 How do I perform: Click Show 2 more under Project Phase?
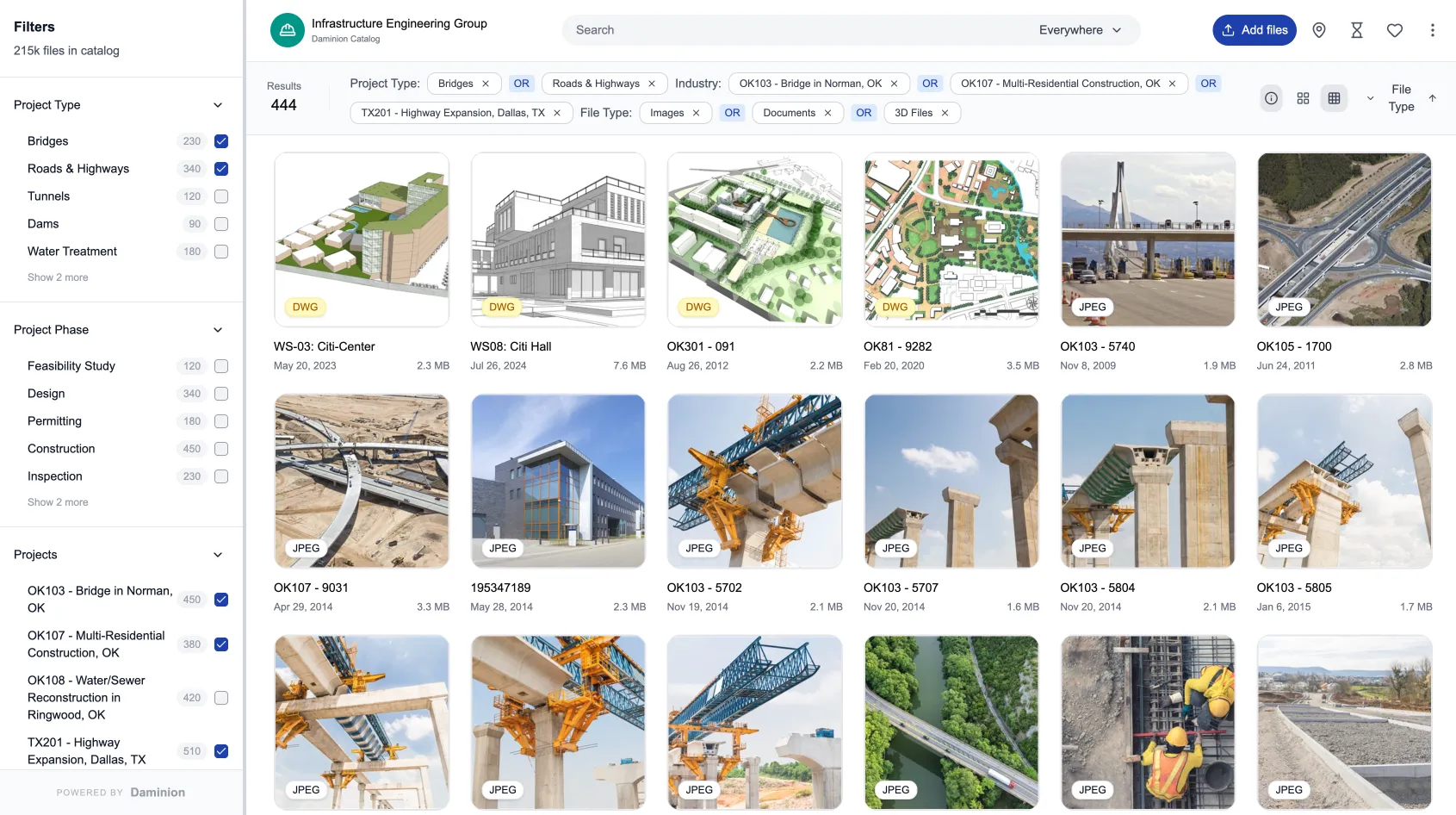pyautogui.click(x=58, y=502)
